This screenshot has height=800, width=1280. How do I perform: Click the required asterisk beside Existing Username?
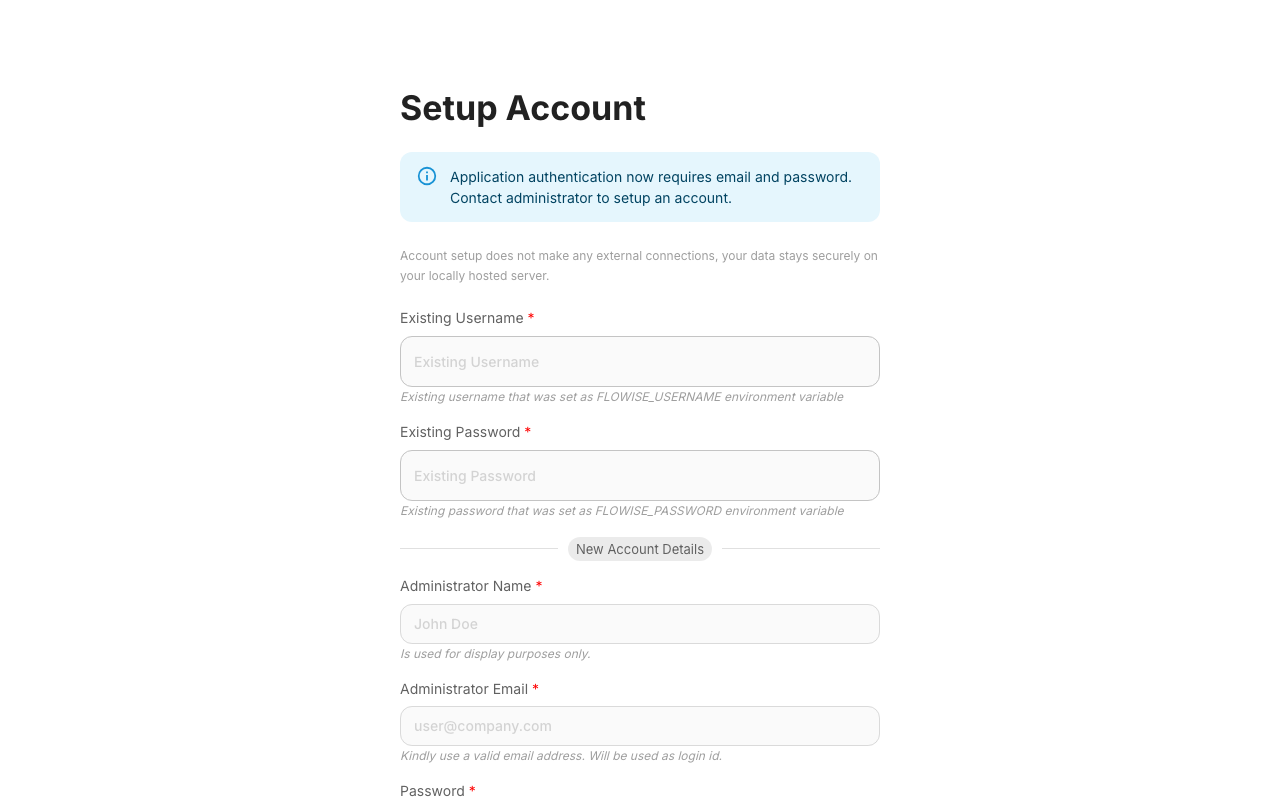531,317
